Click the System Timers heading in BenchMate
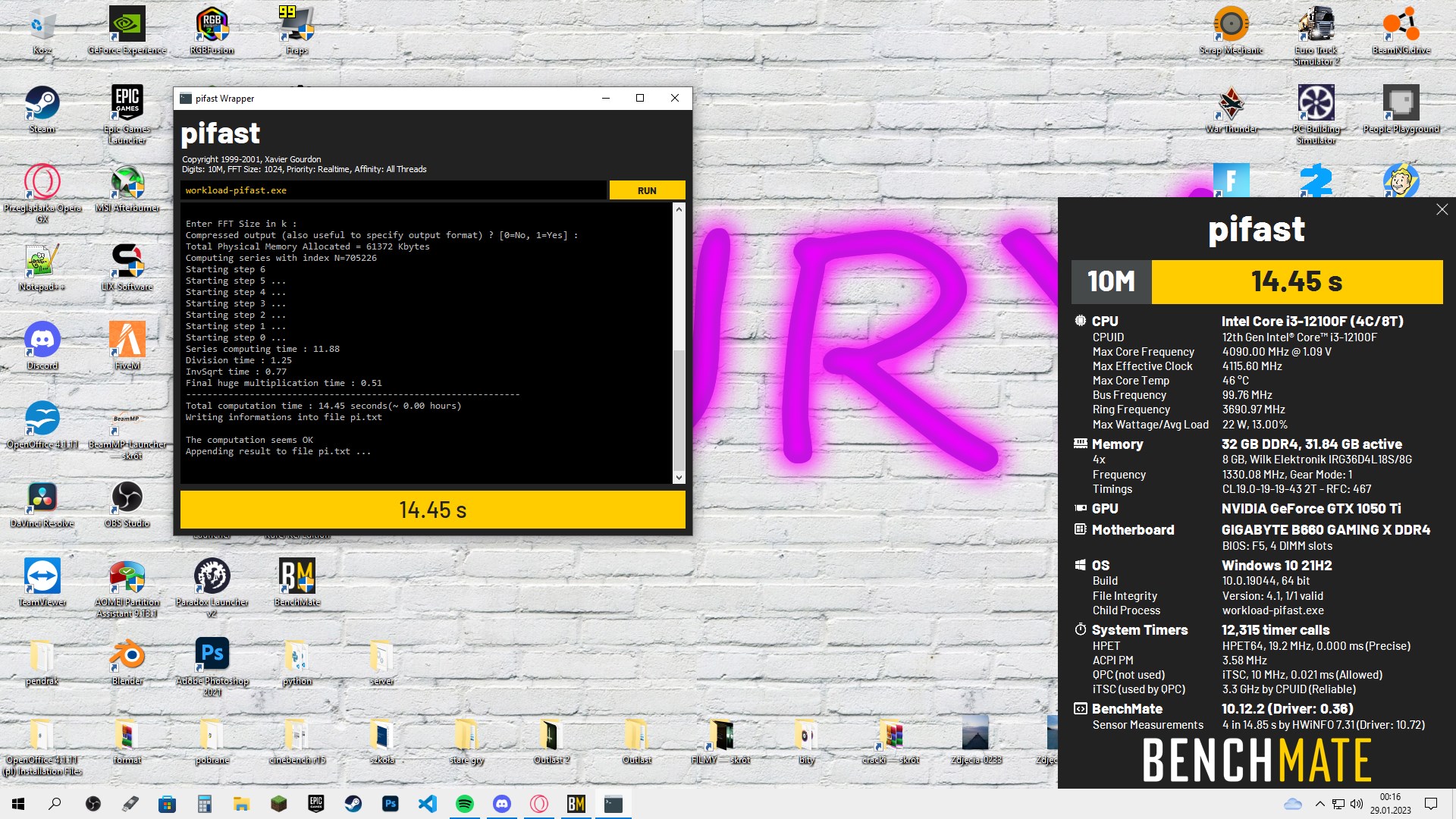The image size is (1456, 819). coord(1140,629)
